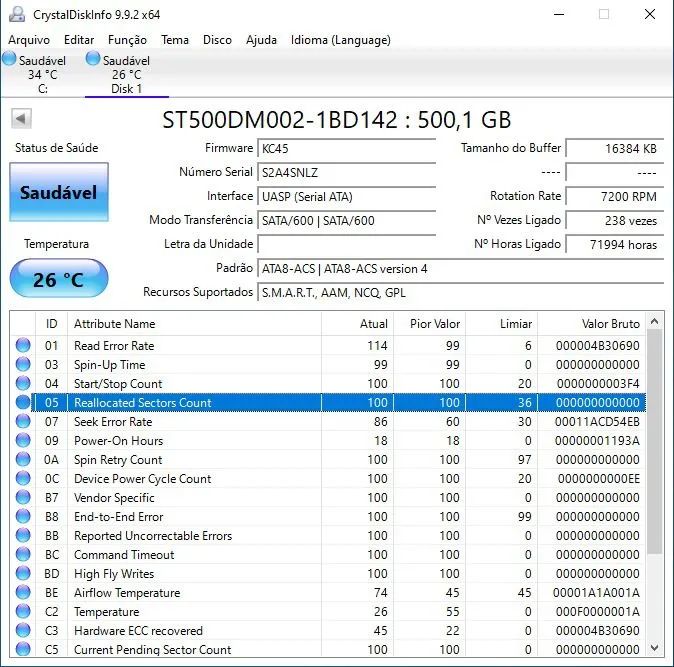The height and width of the screenshot is (667, 674).
Task: Click the status orb for Hardware ECC recovered
Action: [23, 630]
